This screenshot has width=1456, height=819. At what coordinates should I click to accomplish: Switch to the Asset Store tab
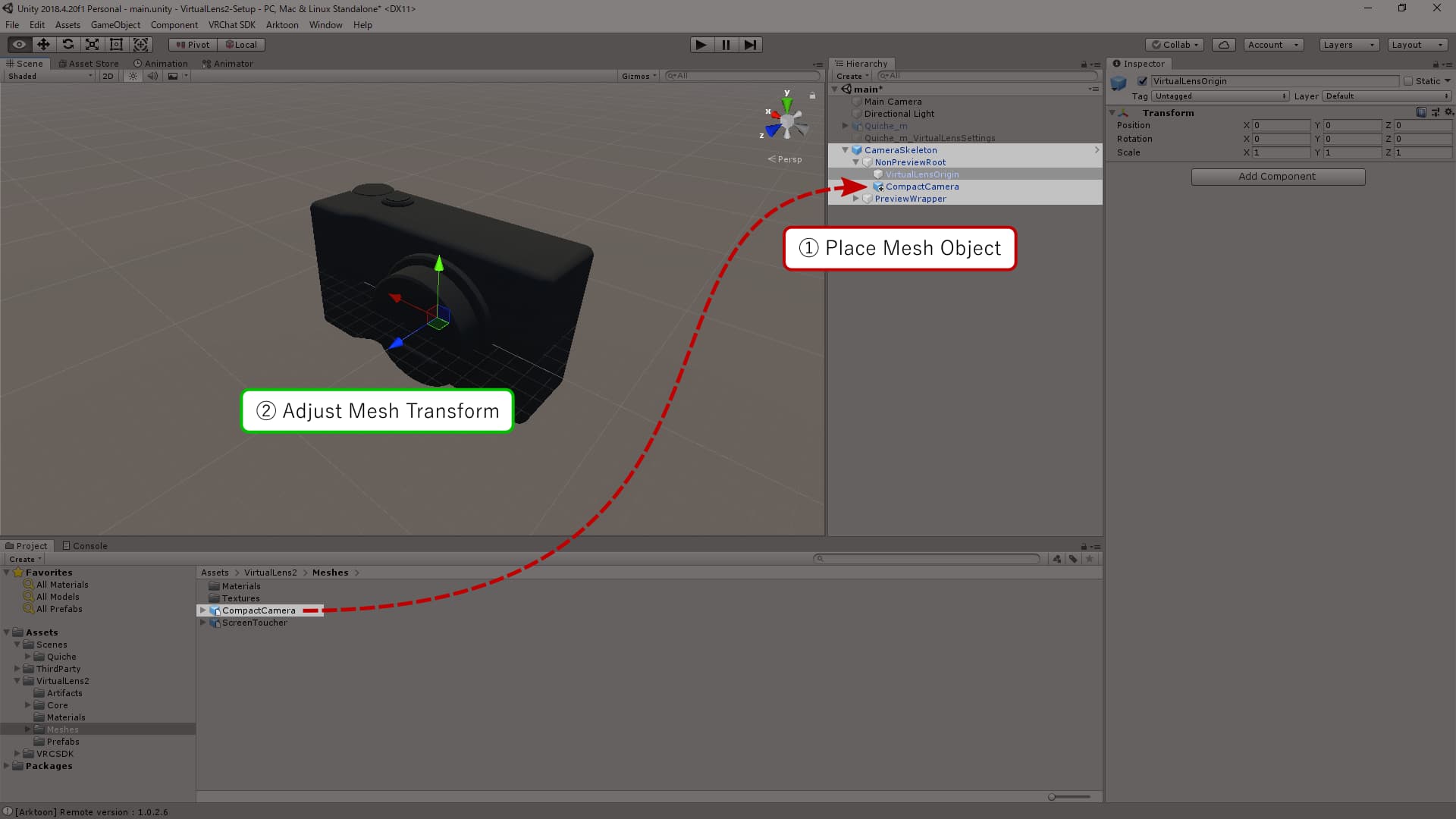point(89,64)
